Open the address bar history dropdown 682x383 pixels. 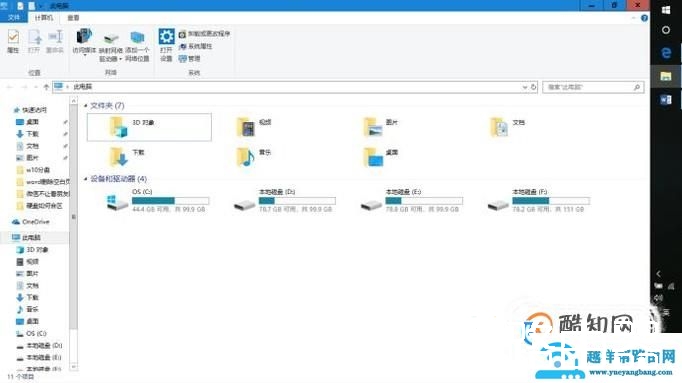(x=525, y=87)
